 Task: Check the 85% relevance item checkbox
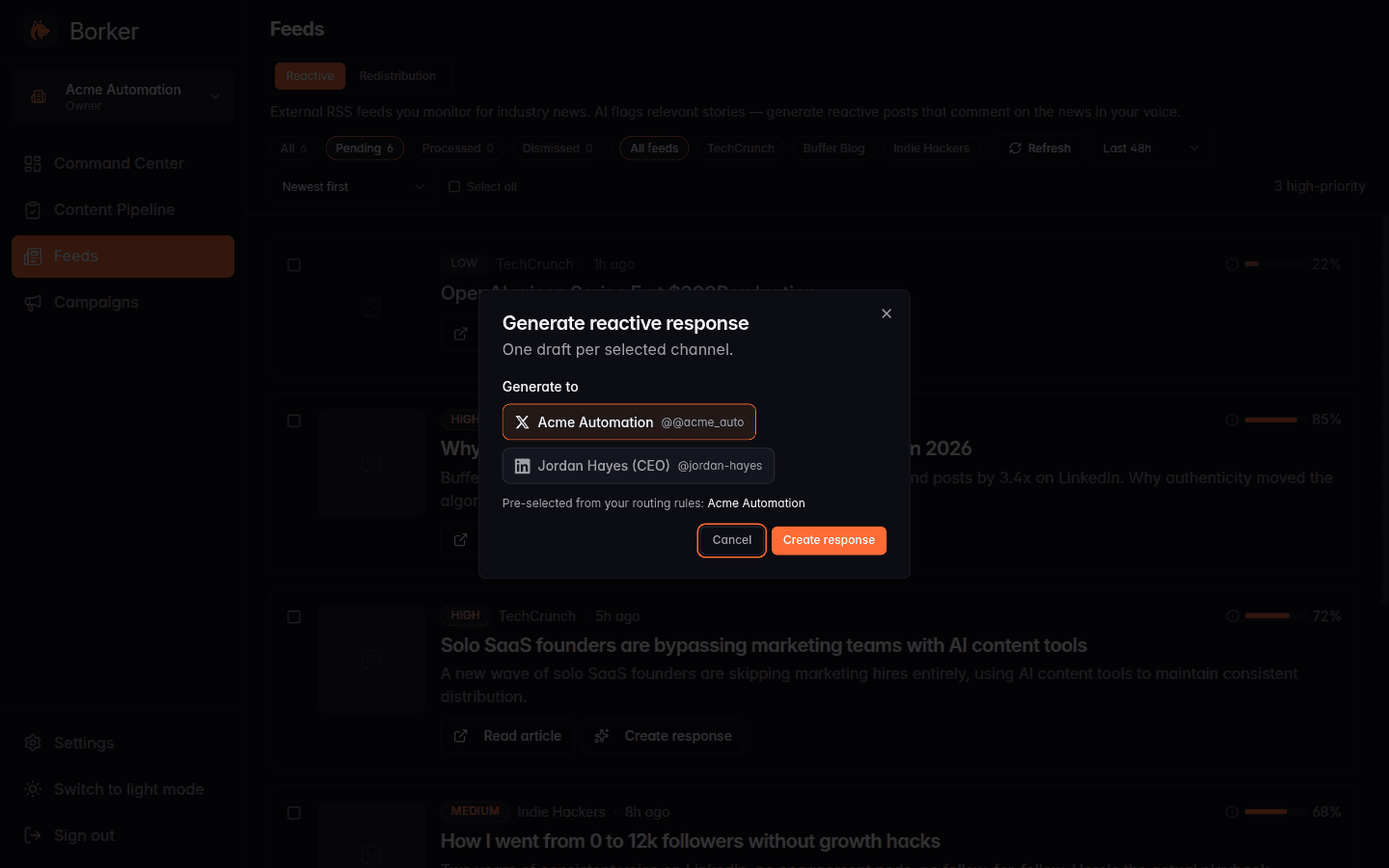point(294,421)
